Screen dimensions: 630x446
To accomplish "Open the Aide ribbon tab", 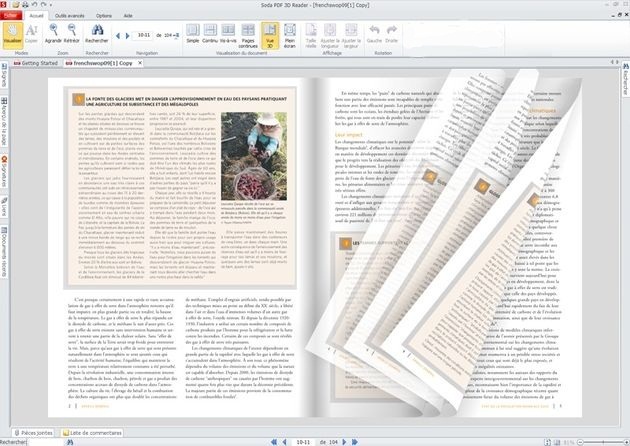I will (128, 16).
